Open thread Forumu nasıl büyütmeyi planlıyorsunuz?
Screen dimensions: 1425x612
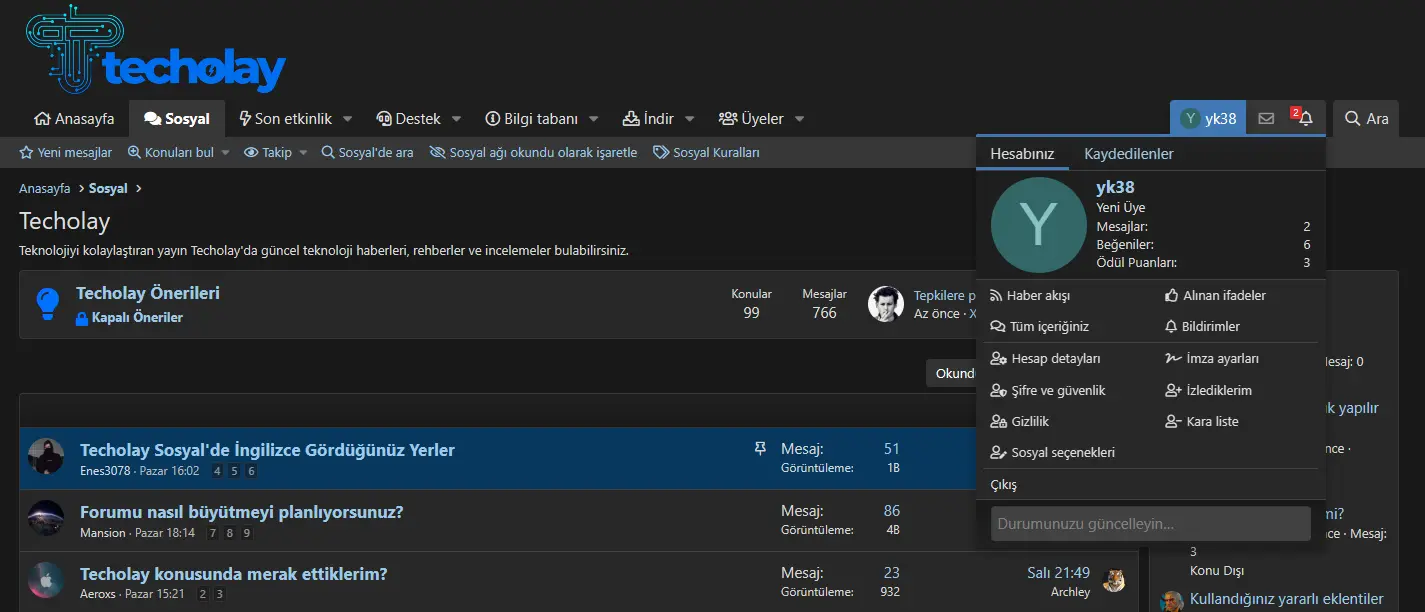[242, 512]
